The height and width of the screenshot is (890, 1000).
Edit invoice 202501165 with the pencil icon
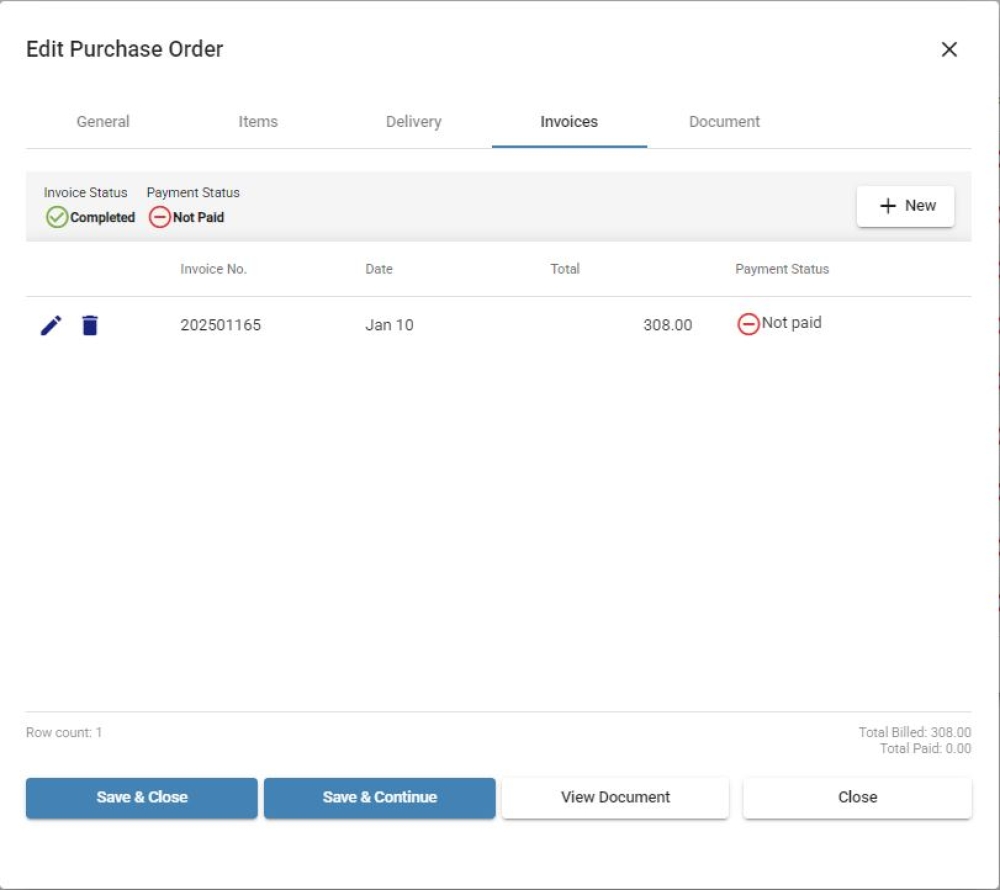[x=51, y=325]
